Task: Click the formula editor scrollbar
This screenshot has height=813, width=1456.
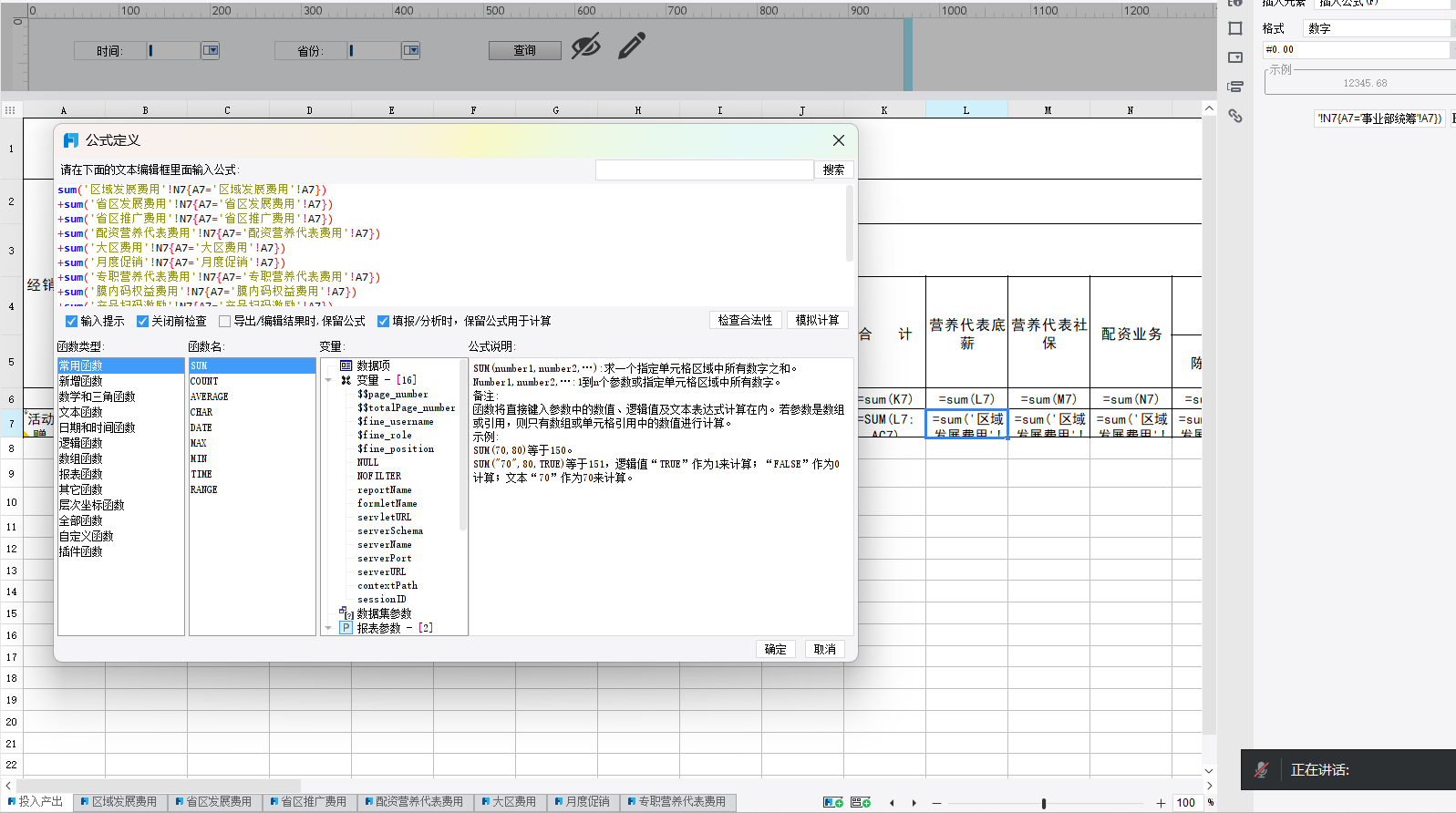Action: click(x=850, y=224)
